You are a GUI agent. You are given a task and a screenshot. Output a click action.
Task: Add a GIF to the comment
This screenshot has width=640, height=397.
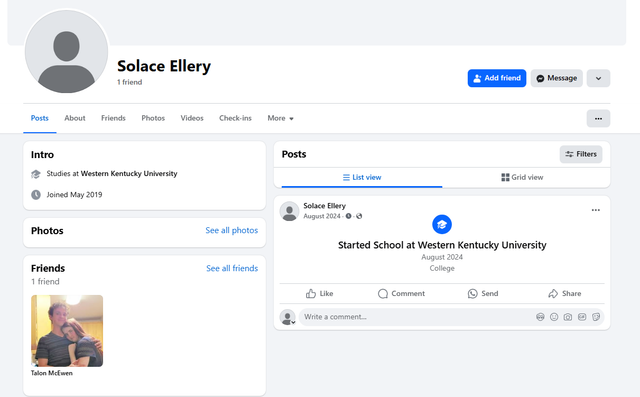tap(582, 317)
